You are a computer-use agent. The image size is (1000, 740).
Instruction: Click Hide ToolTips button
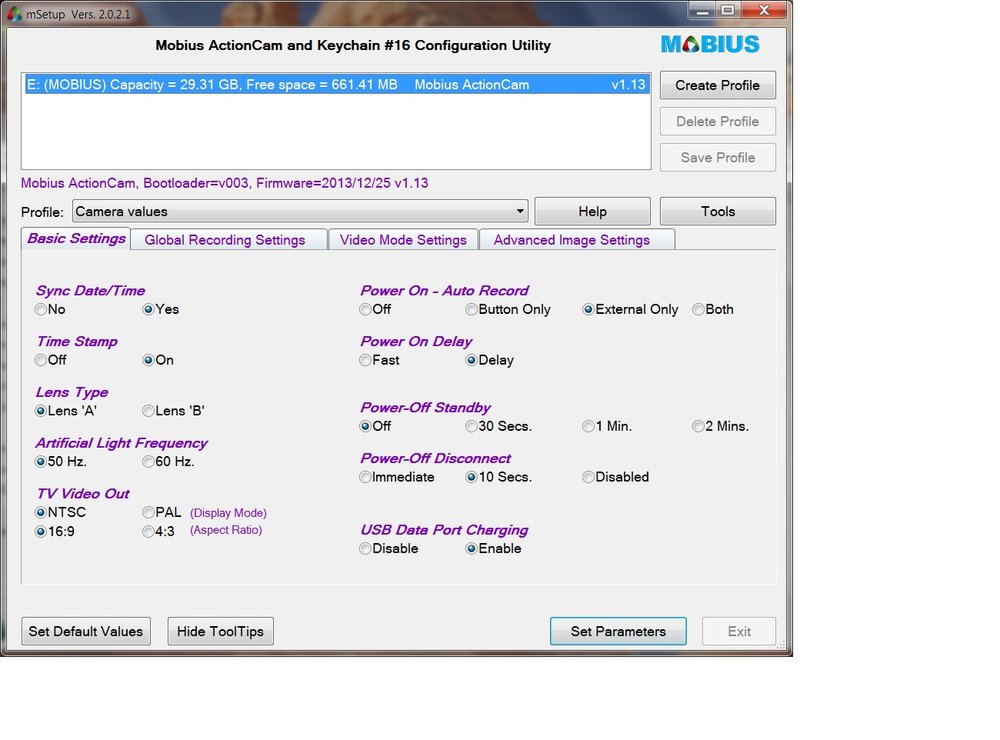[221, 631]
